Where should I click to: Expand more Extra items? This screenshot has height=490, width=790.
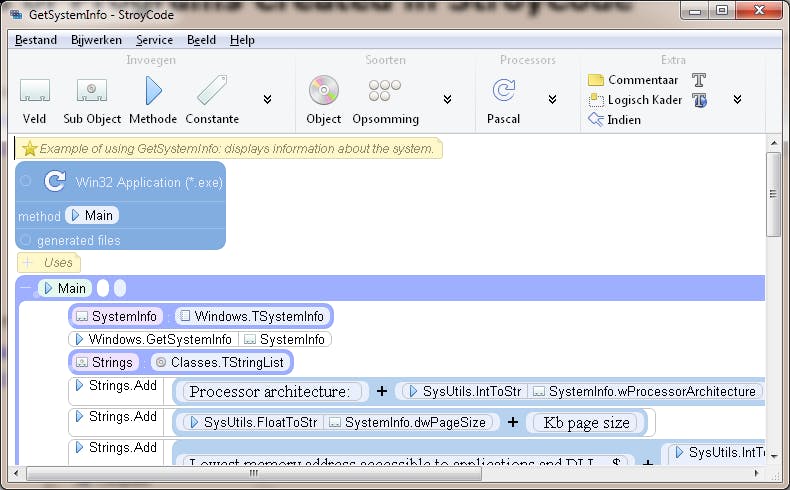pos(738,99)
